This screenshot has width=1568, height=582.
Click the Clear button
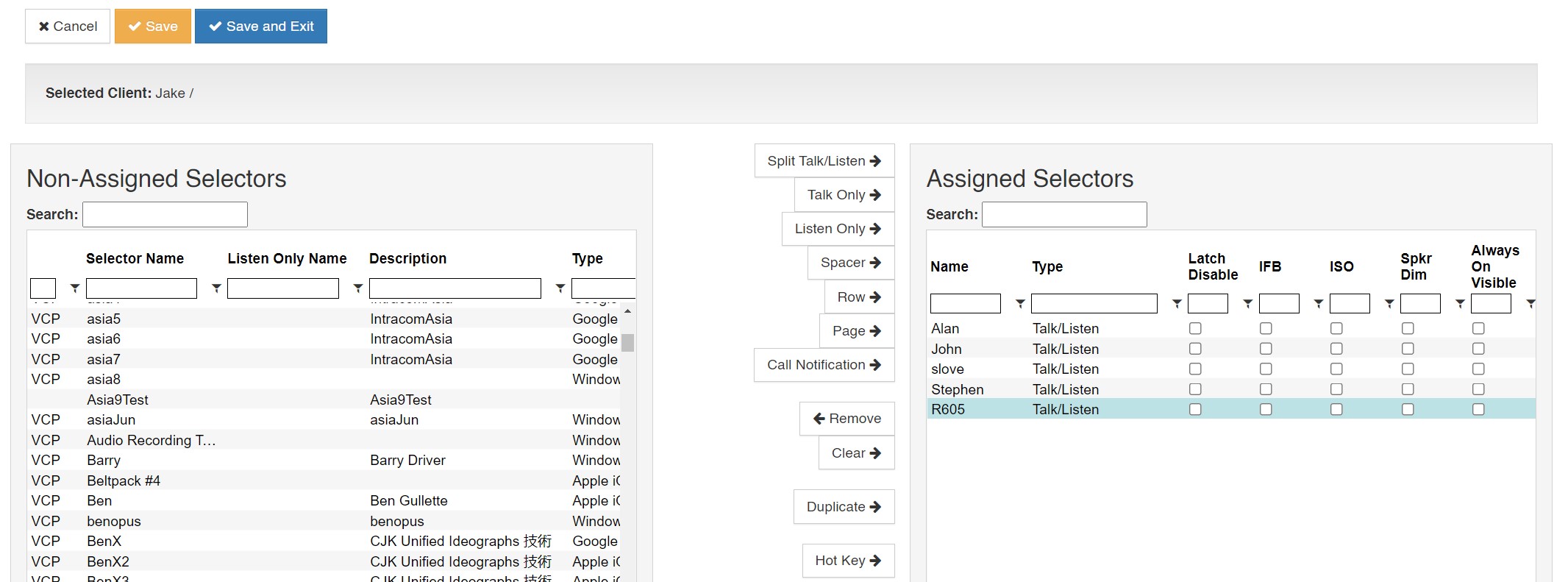pos(857,453)
